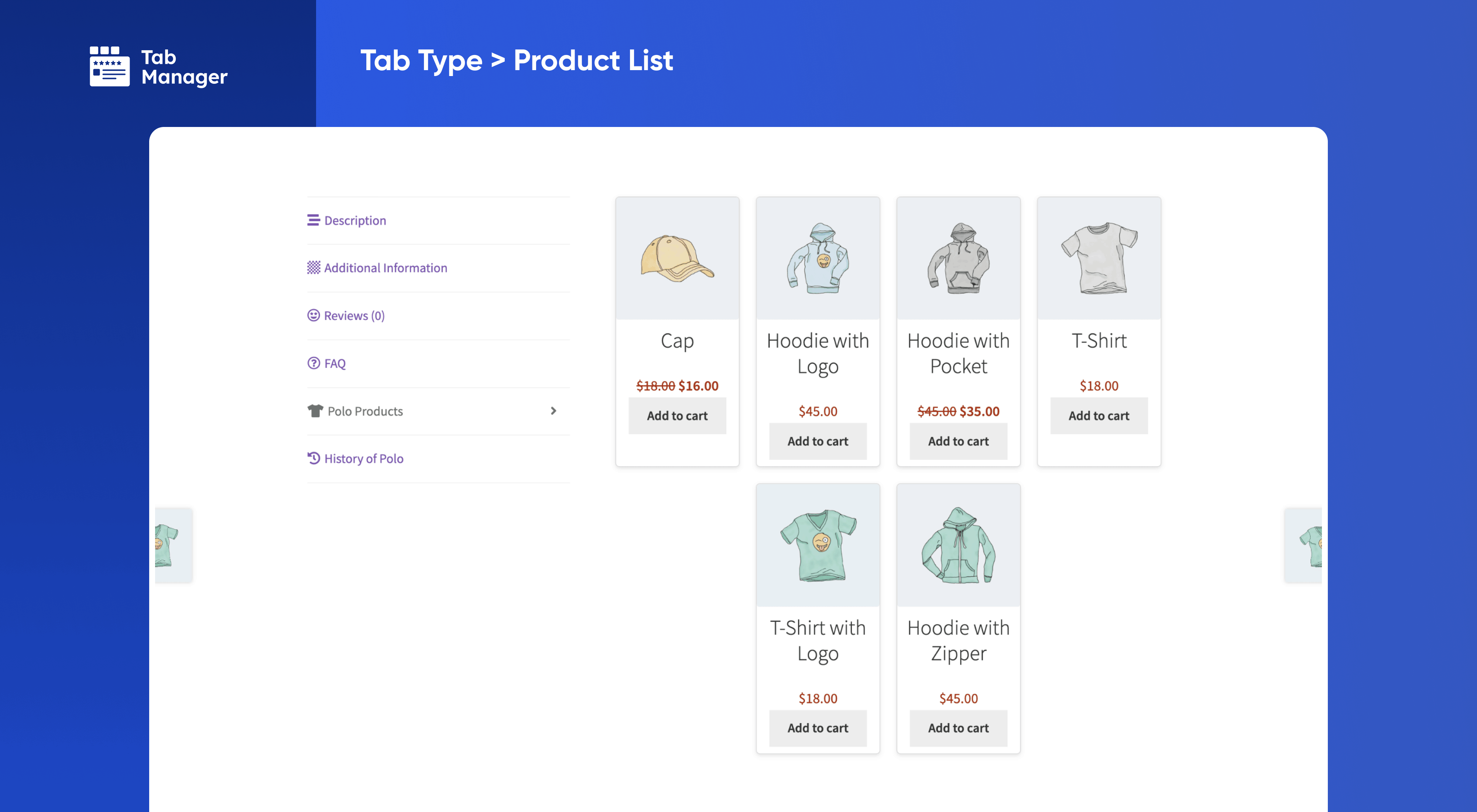Add Hoodie with Pocket to cart
This screenshot has height=812, width=1477.
point(957,441)
